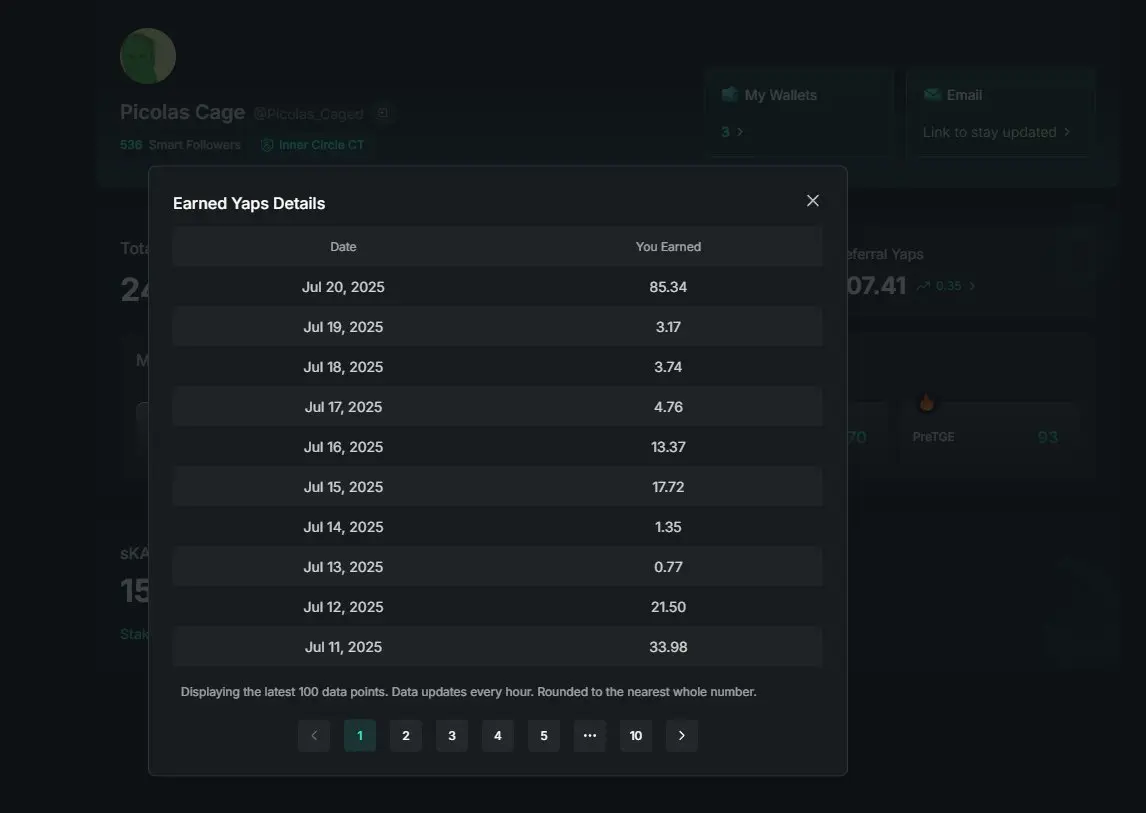Click the Email envelope icon
Image resolution: width=1146 pixels, height=813 pixels.
pos(932,94)
